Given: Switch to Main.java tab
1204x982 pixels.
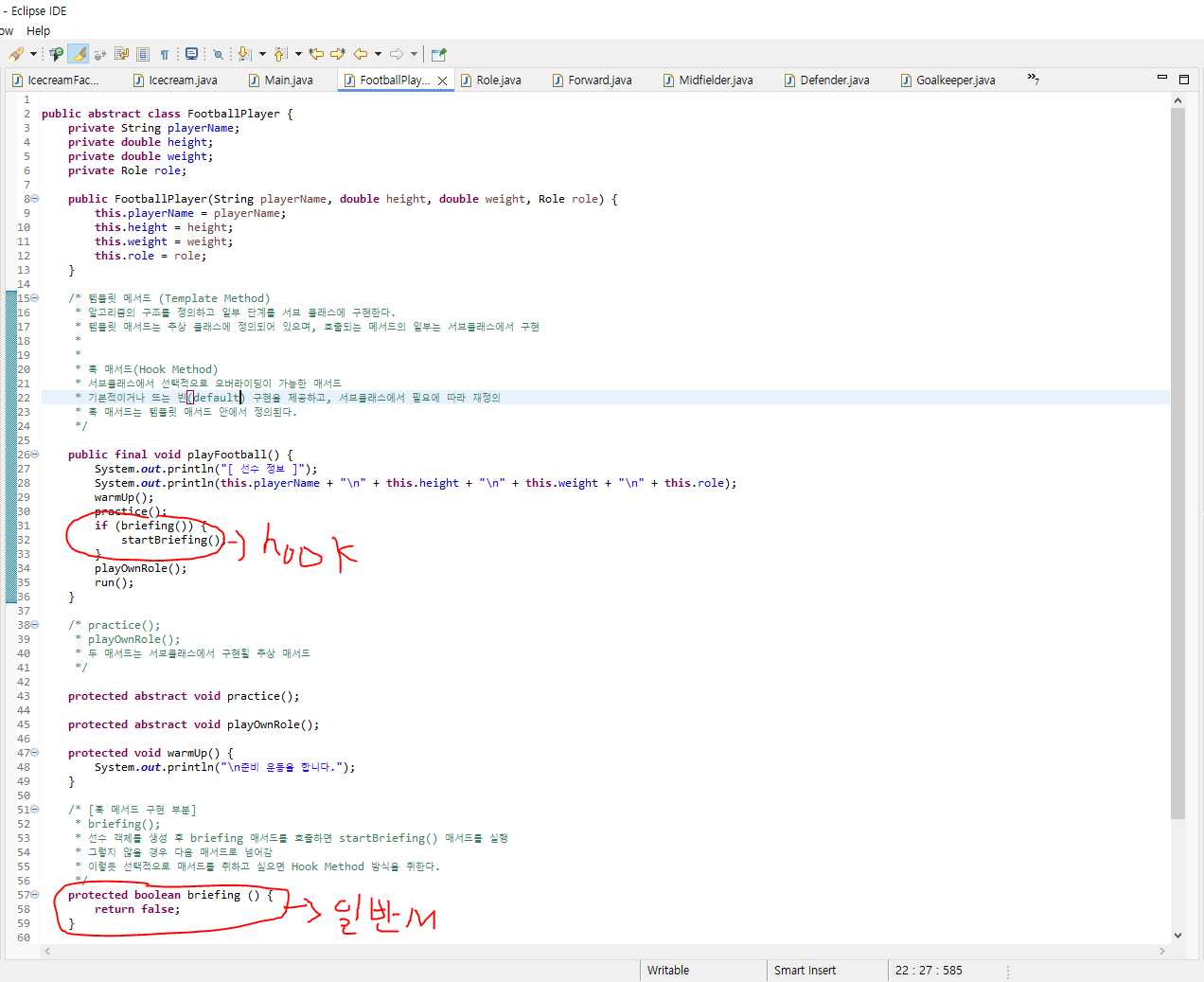Looking at the screenshot, I should pos(280,80).
